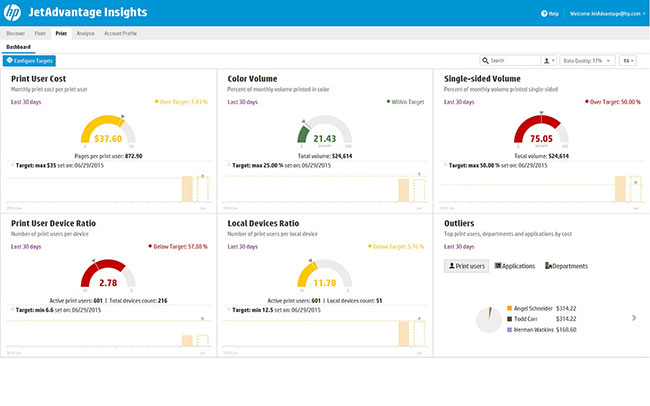Open the Print User Cost Last 30 days selector
Image resolution: width=650 pixels, height=406 pixels.
pos(26,102)
